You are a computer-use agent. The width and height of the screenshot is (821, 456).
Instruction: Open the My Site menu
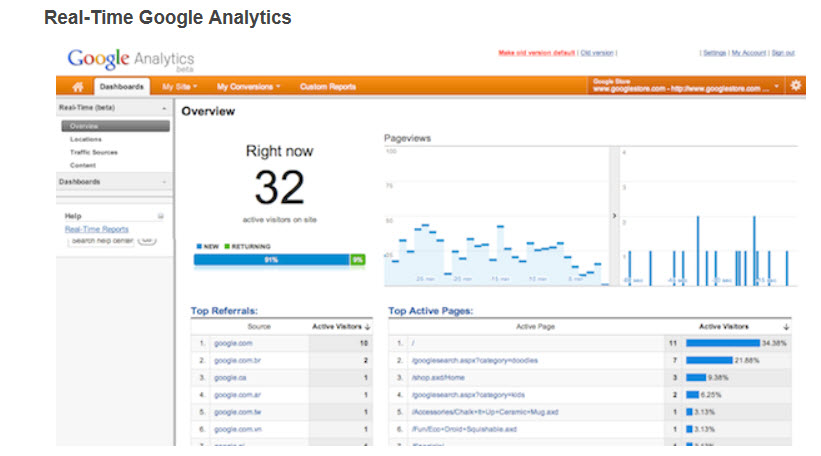pos(180,86)
